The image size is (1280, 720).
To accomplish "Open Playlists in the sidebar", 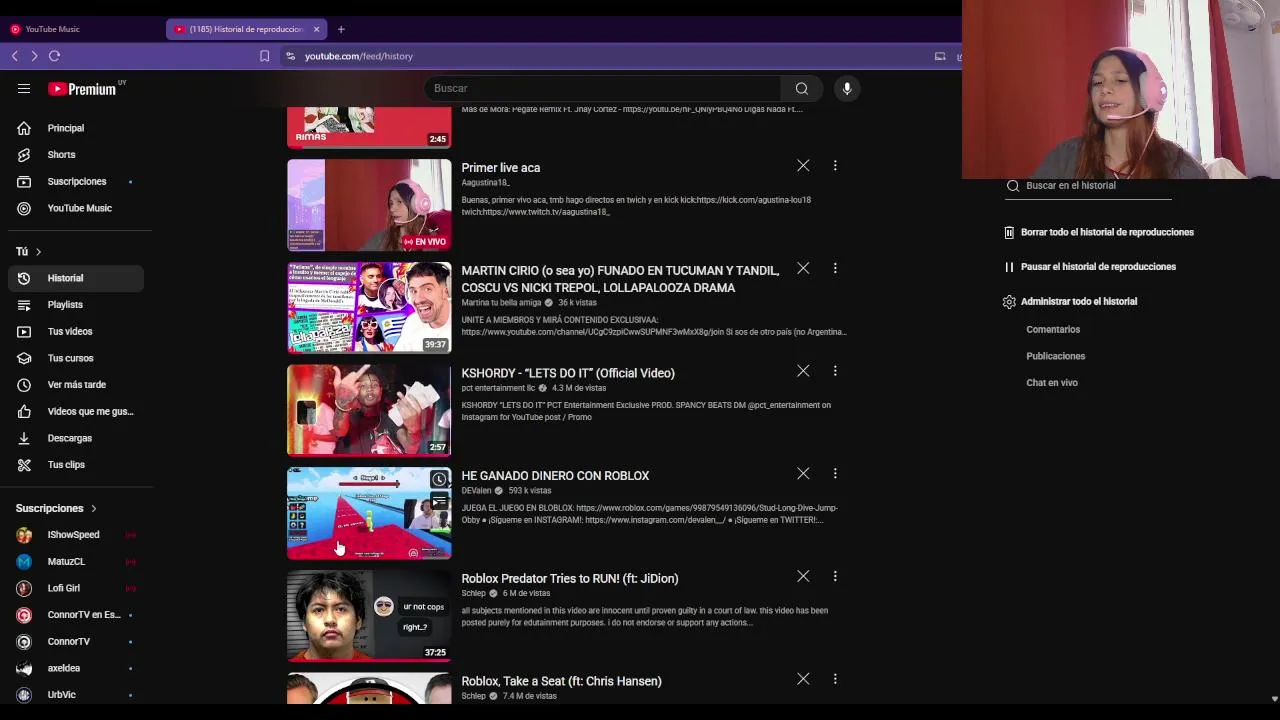I will pyautogui.click(x=76, y=305).
